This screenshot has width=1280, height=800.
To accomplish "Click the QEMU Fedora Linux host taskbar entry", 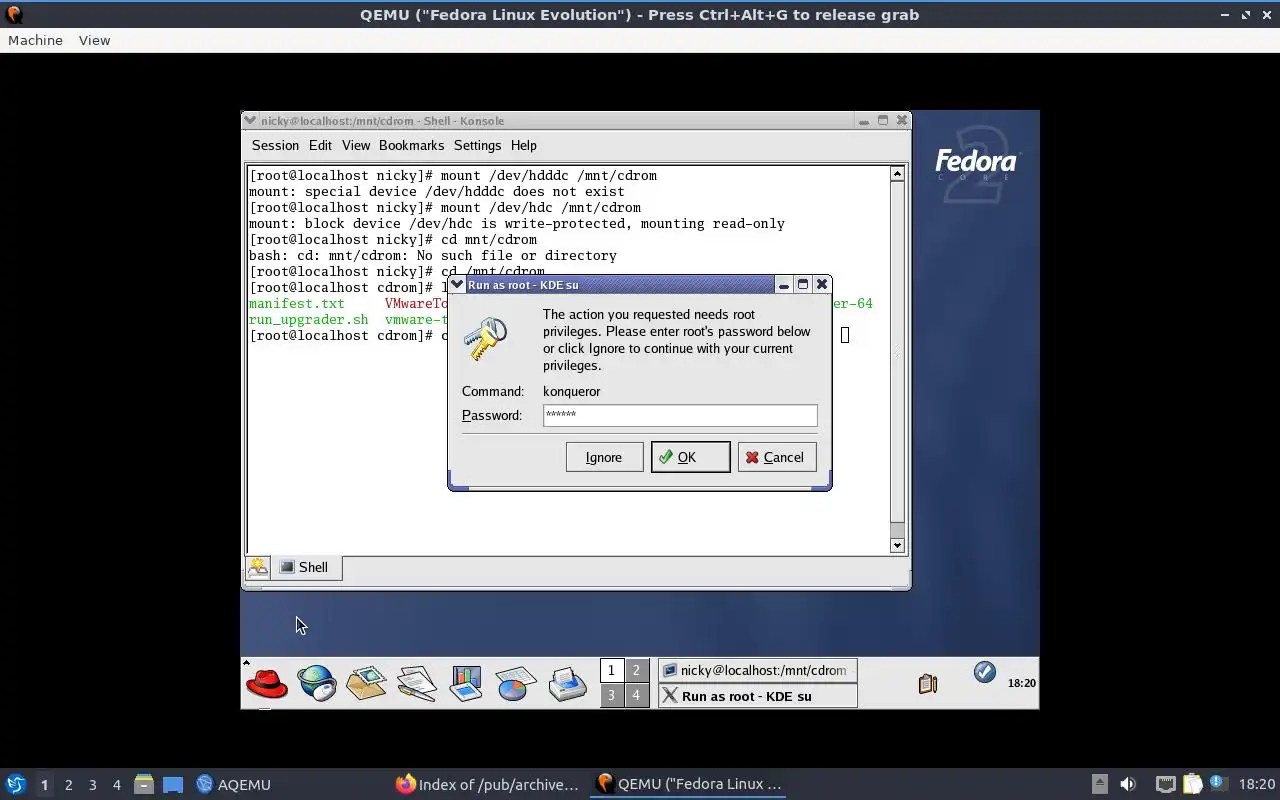I will pyautogui.click(x=689, y=784).
